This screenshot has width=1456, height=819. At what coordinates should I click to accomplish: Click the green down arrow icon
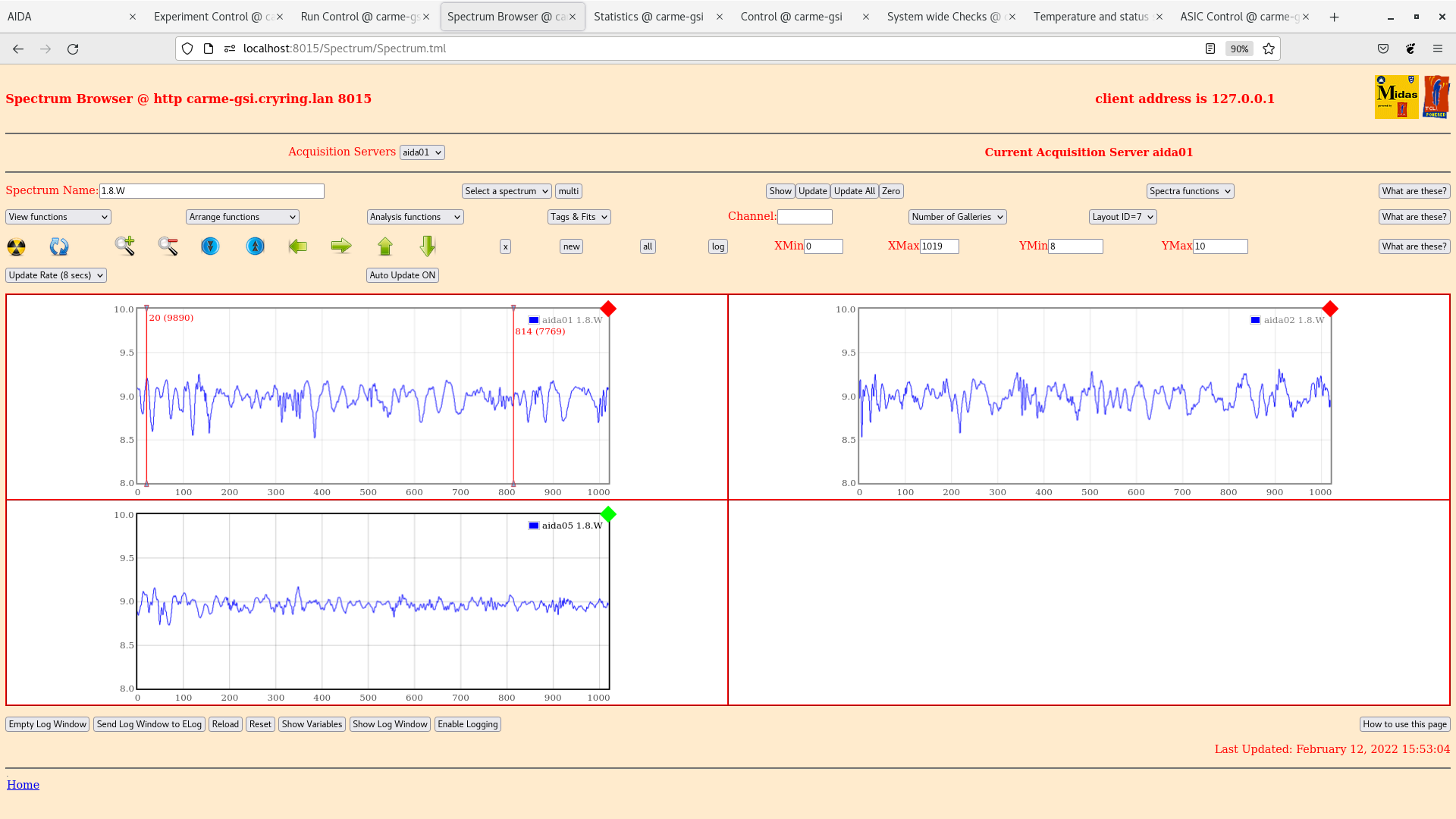[x=427, y=246]
